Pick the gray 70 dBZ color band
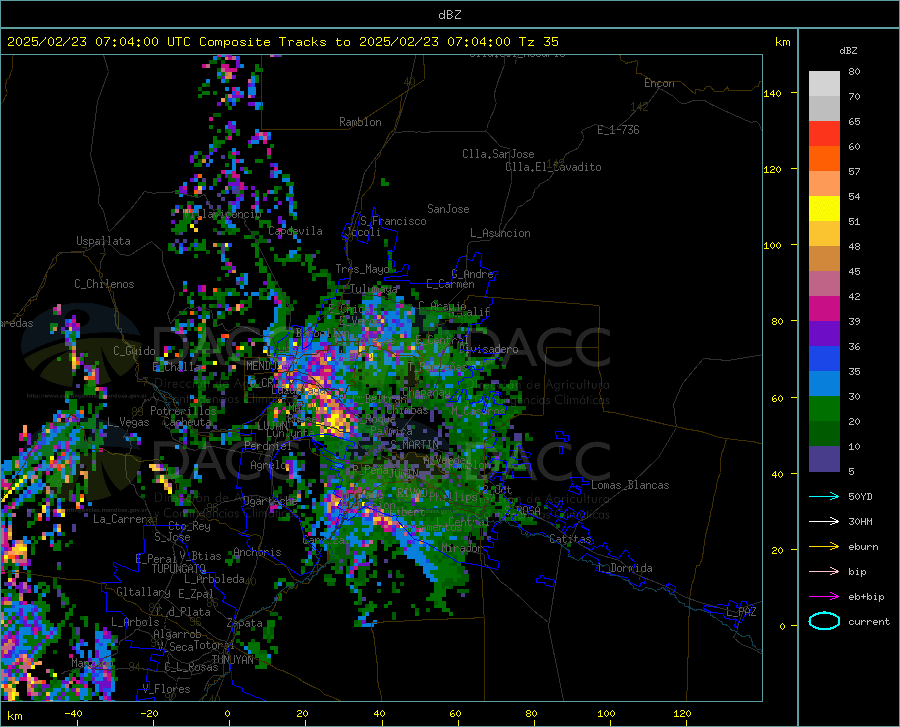The width and height of the screenshot is (900, 727). 824,108
